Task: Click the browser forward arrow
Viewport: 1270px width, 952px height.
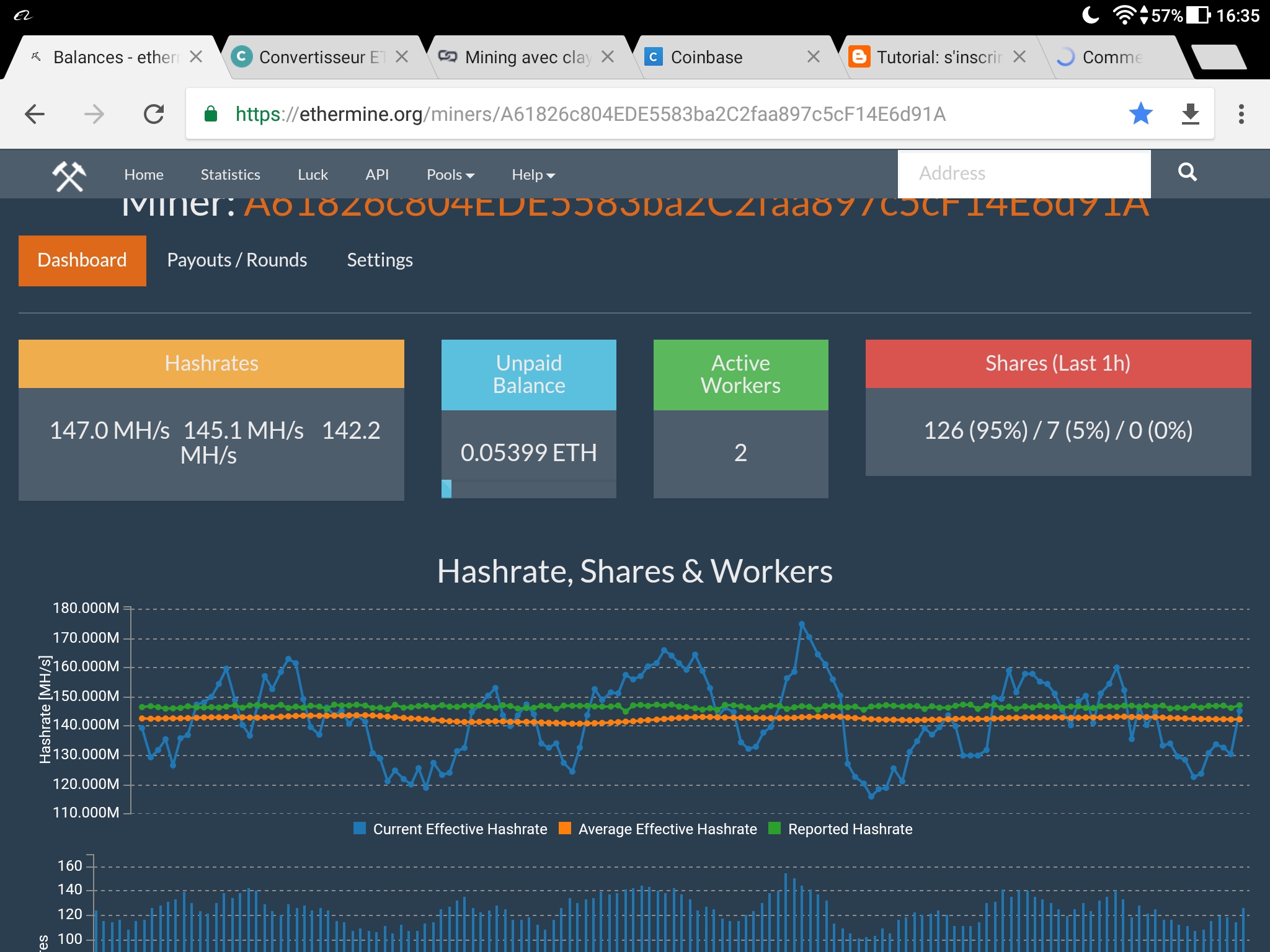Action: pyautogui.click(x=94, y=114)
